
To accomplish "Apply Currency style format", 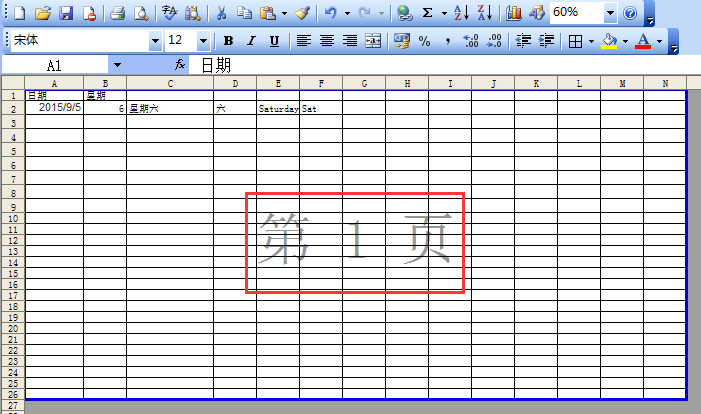I will tap(402, 41).
